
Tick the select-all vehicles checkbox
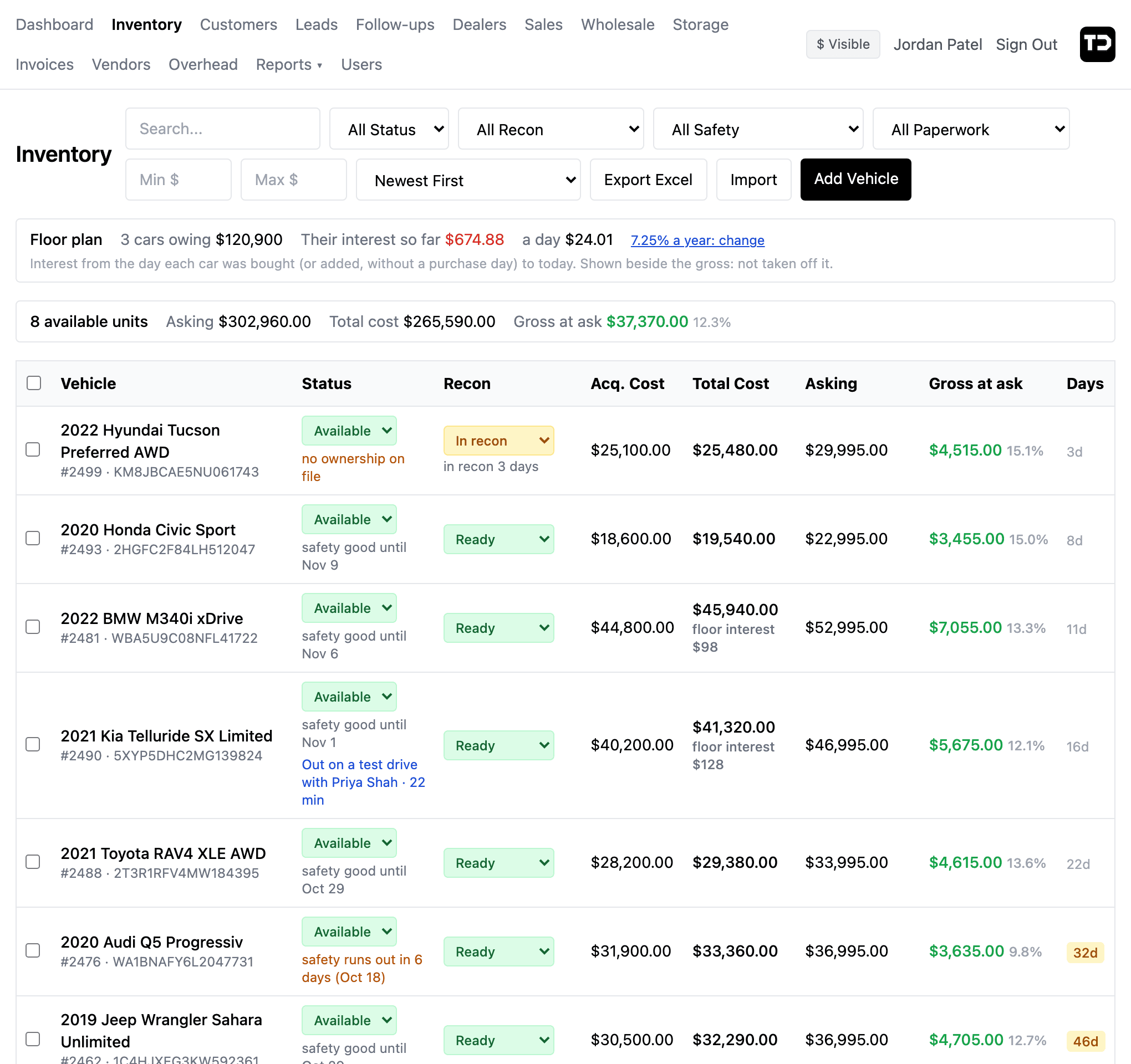coord(34,383)
